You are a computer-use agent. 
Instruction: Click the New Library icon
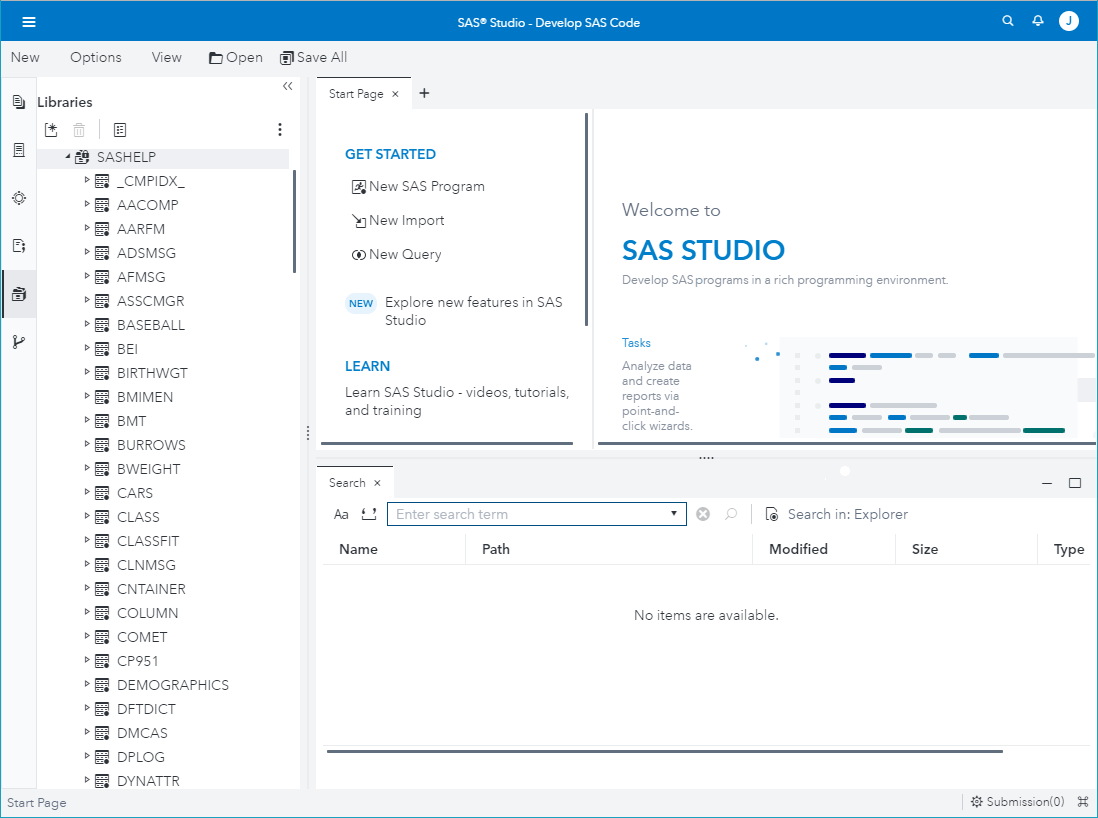coord(52,130)
